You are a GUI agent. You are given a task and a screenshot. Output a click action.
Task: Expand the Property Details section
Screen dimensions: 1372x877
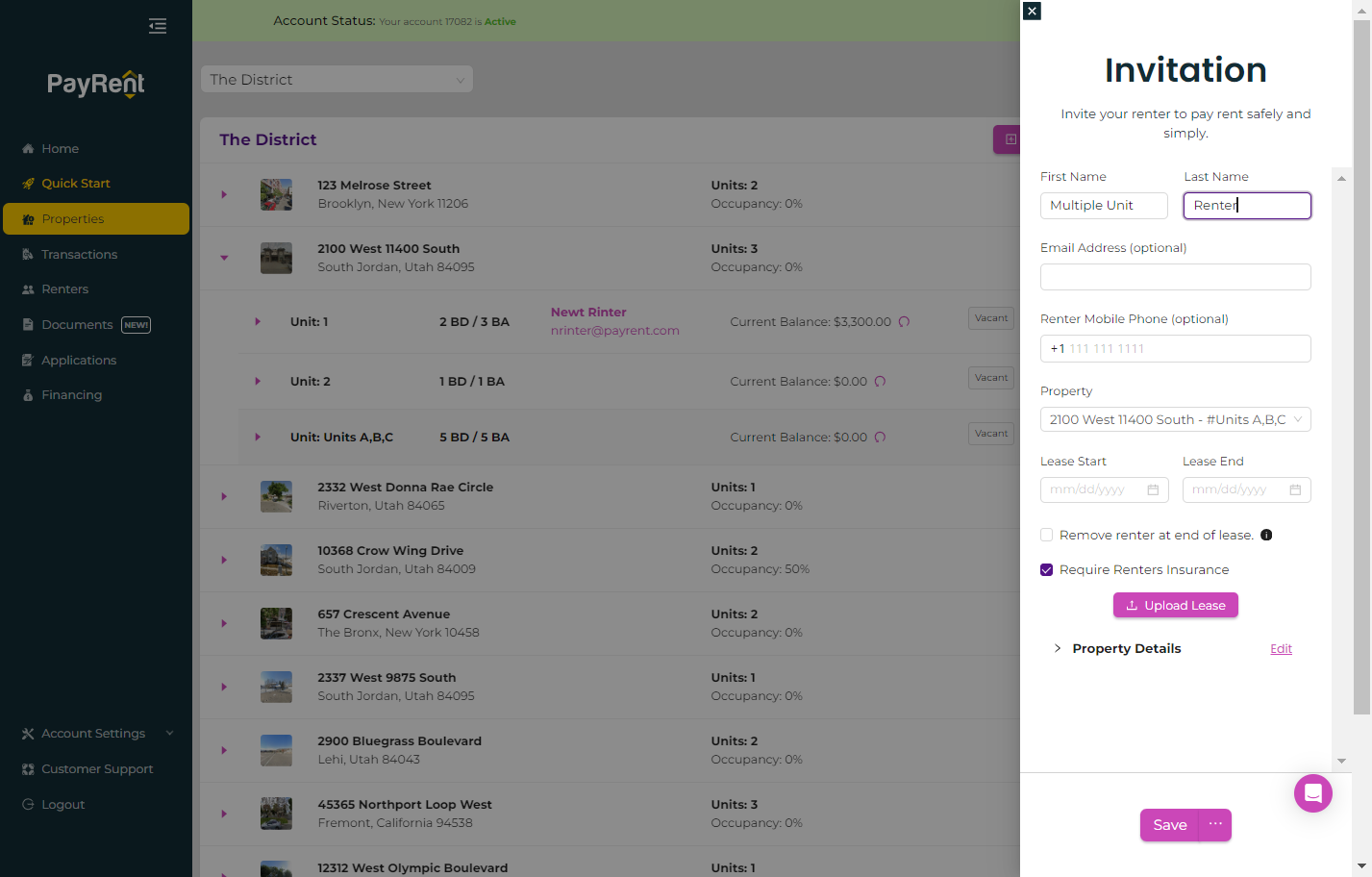pyautogui.click(x=1057, y=648)
